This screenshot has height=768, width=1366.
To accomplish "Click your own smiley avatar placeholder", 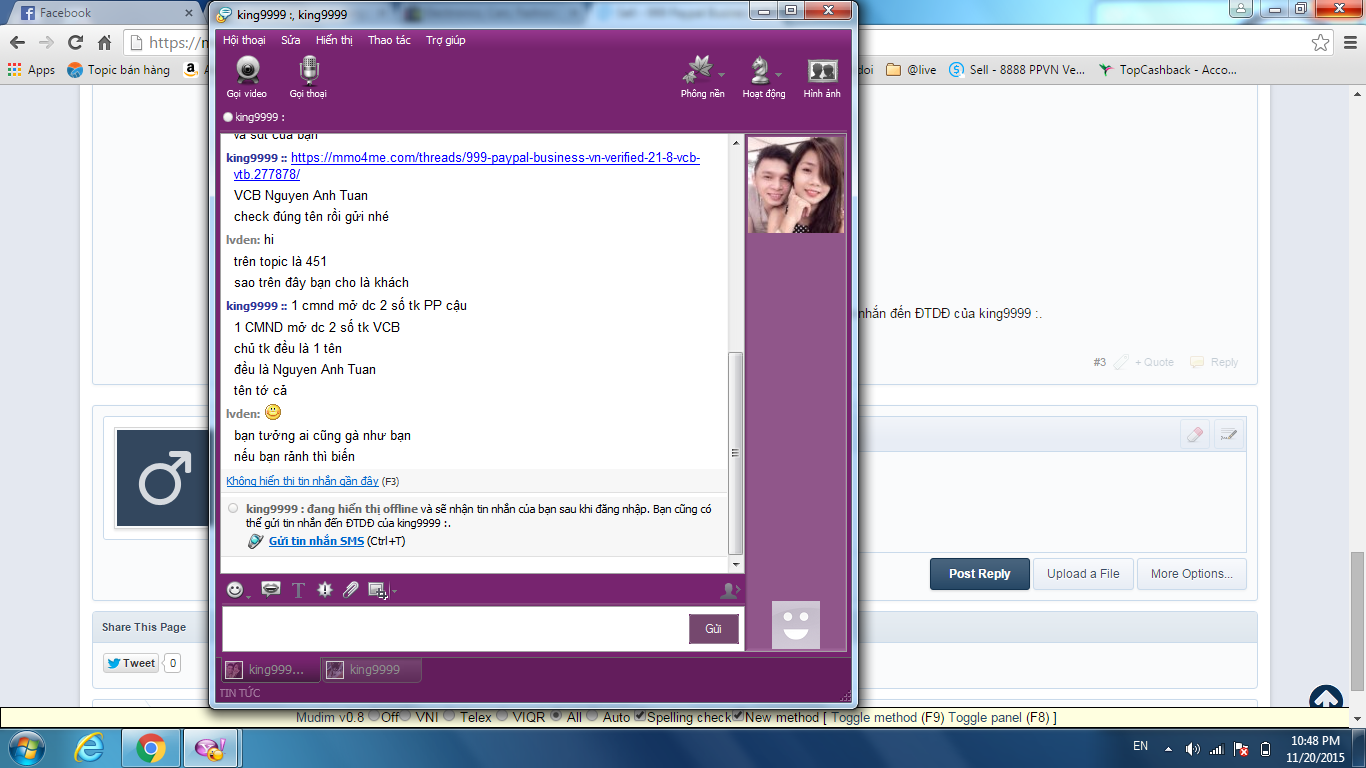I will [796, 625].
